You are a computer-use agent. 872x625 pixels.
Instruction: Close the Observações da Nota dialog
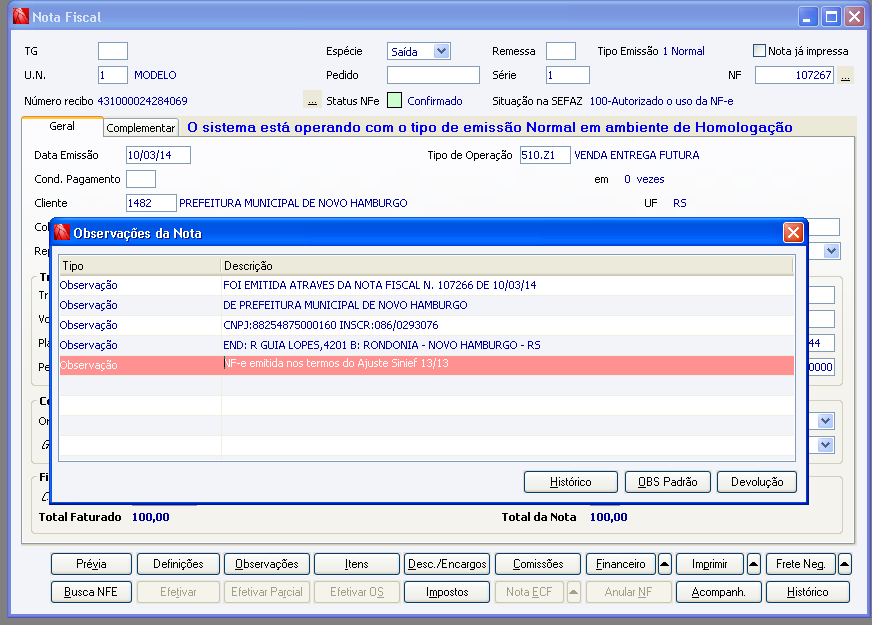793,232
